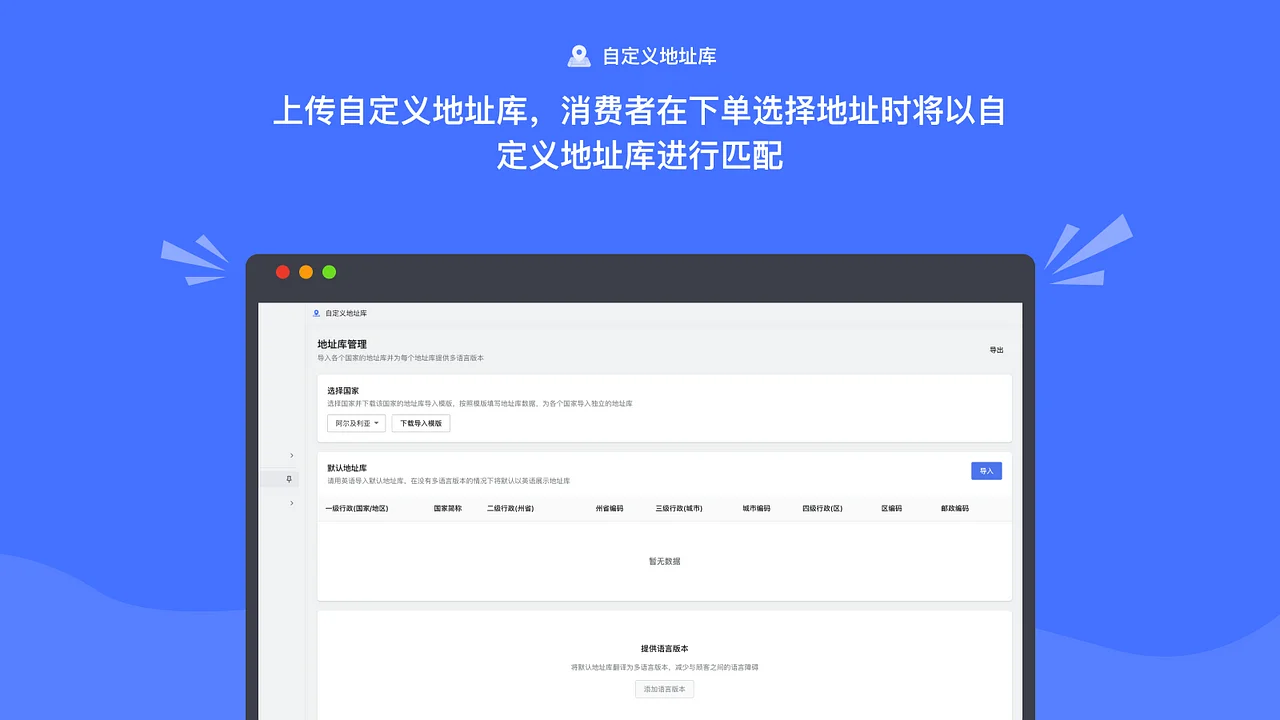
Task: Click the green zoom traffic light button
Action: click(x=329, y=271)
